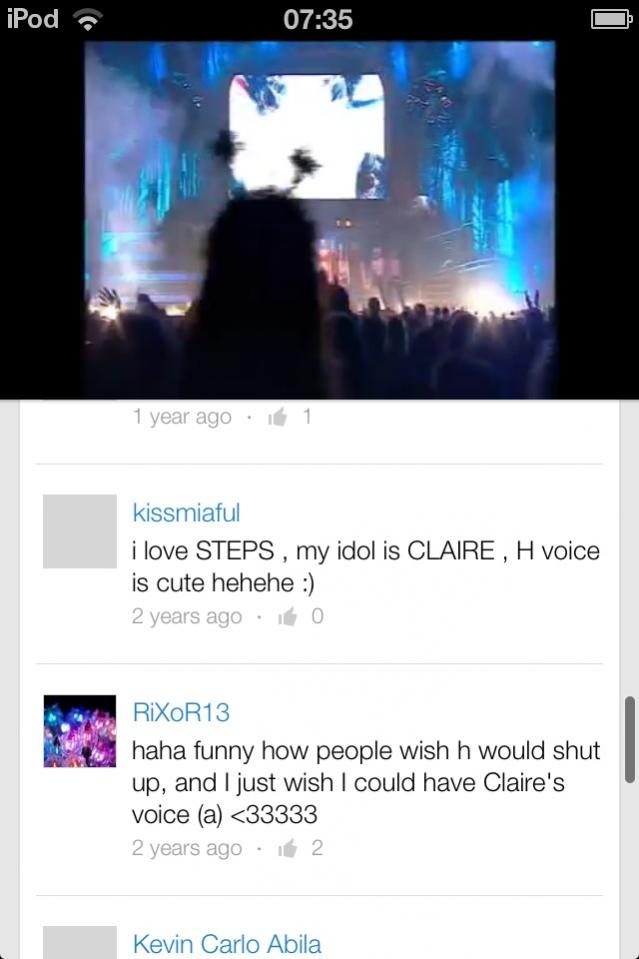Open RiXoR13's channel via username
639x959 pixels.
coord(181,713)
